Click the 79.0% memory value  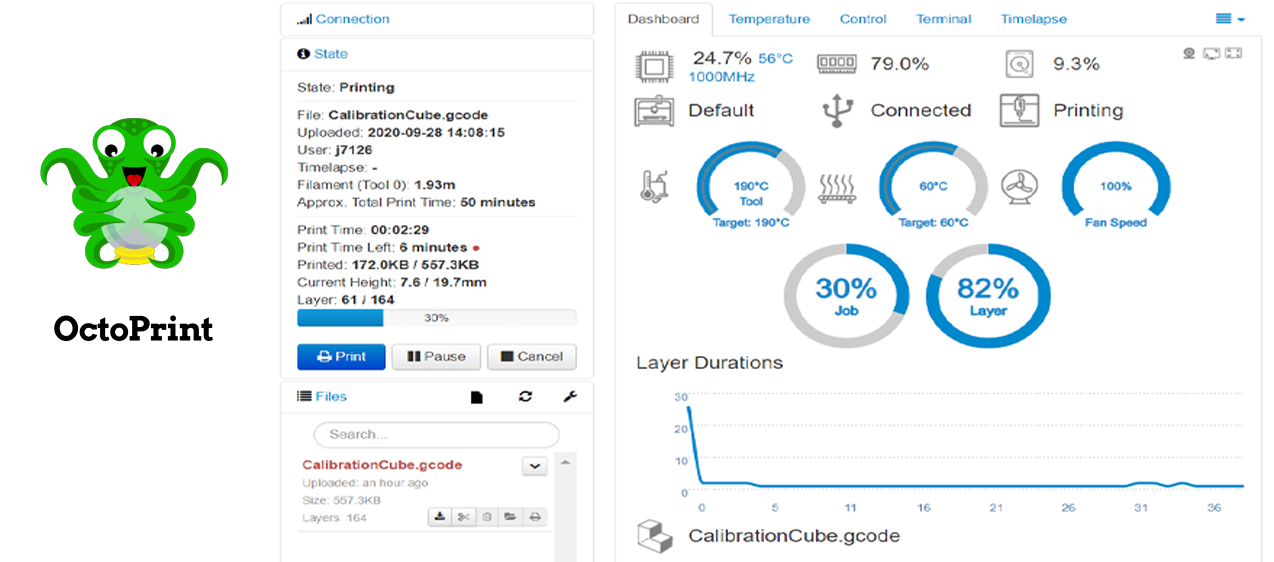(x=899, y=64)
